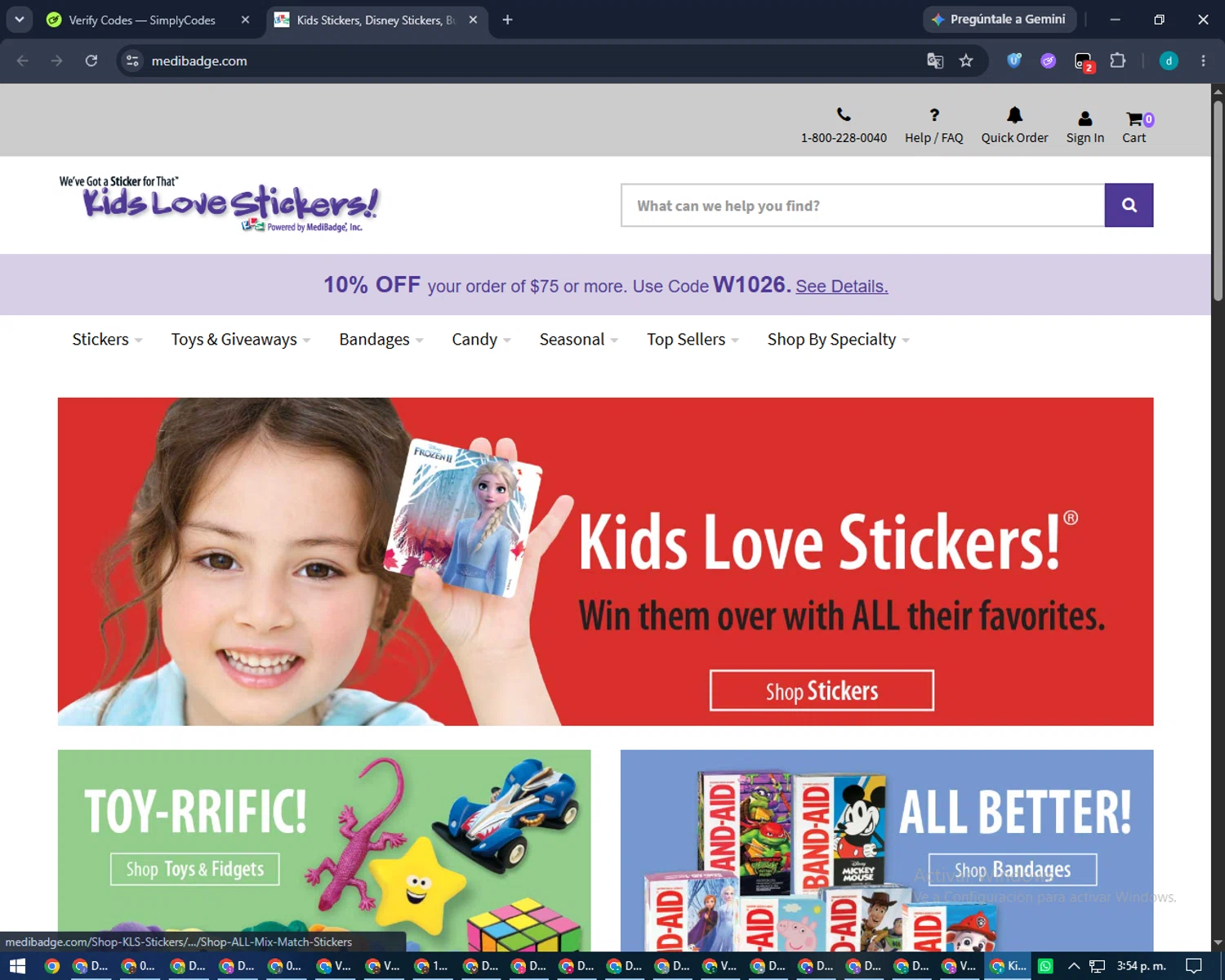View site information icon in address bar
This screenshot has height=980, width=1225.
pyautogui.click(x=132, y=60)
